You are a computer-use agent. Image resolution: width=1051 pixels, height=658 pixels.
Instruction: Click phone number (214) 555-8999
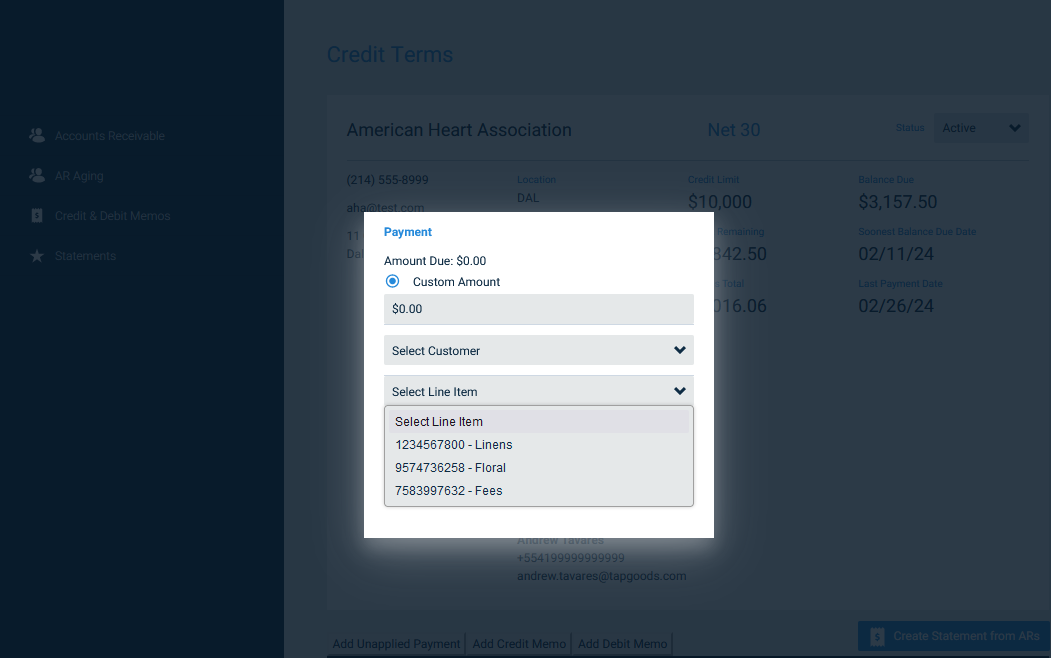tap(387, 180)
